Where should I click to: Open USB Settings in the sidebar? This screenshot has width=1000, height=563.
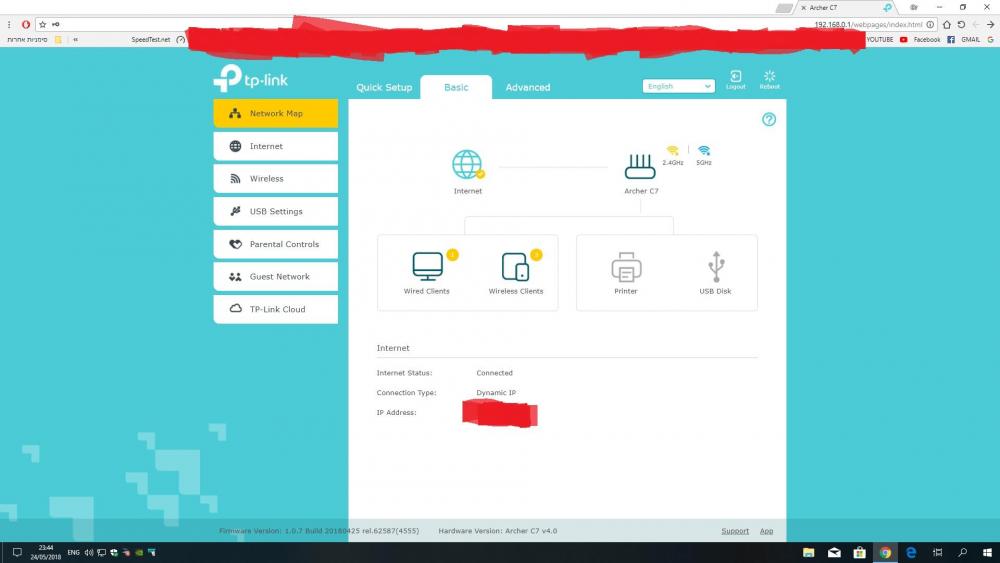[x=276, y=211]
